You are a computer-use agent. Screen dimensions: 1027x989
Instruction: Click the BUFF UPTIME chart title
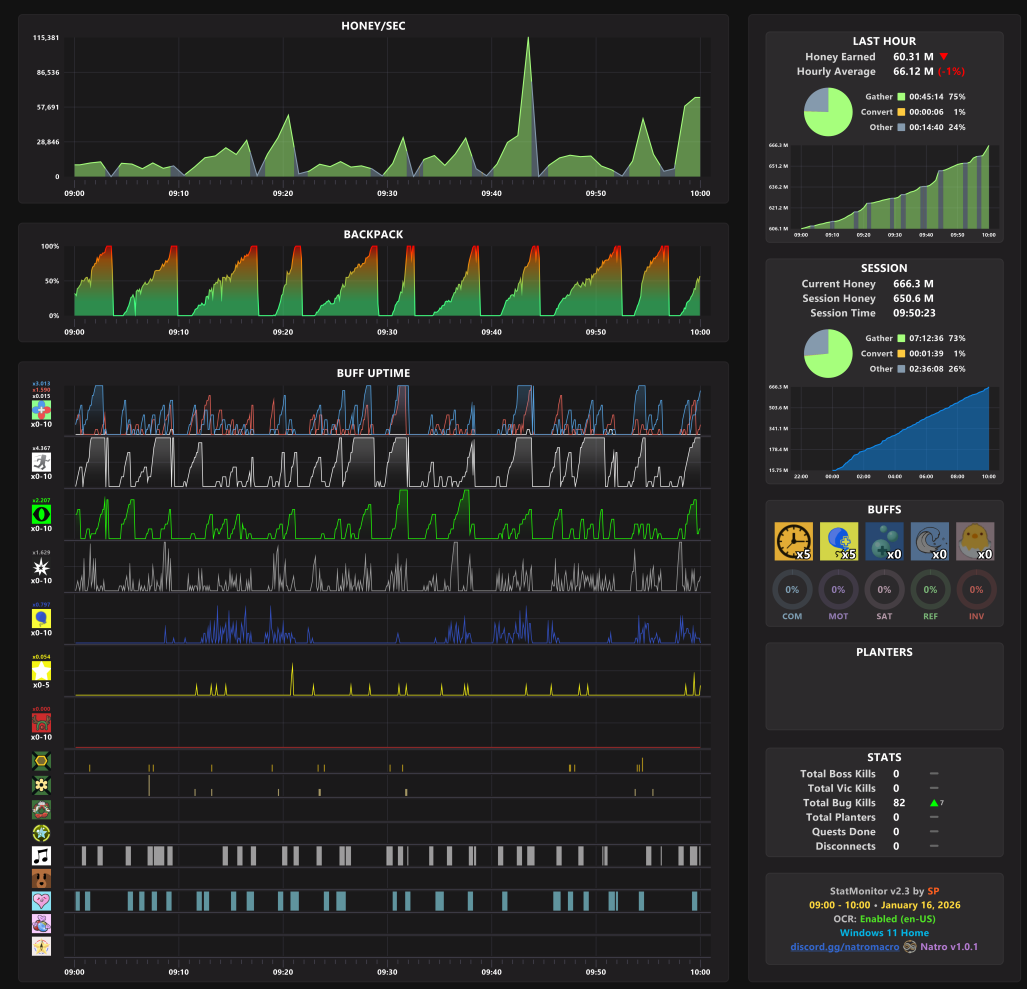pos(373,373)
